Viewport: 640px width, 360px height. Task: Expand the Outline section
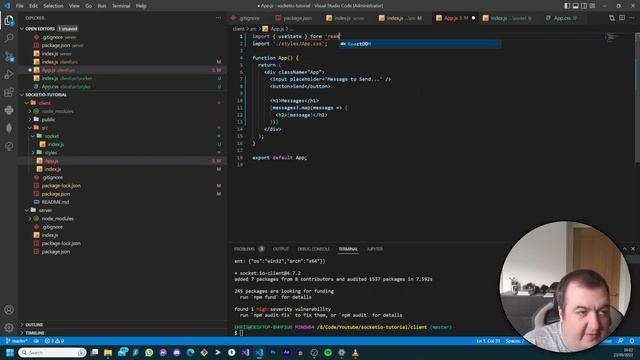[x=22, y=324]
